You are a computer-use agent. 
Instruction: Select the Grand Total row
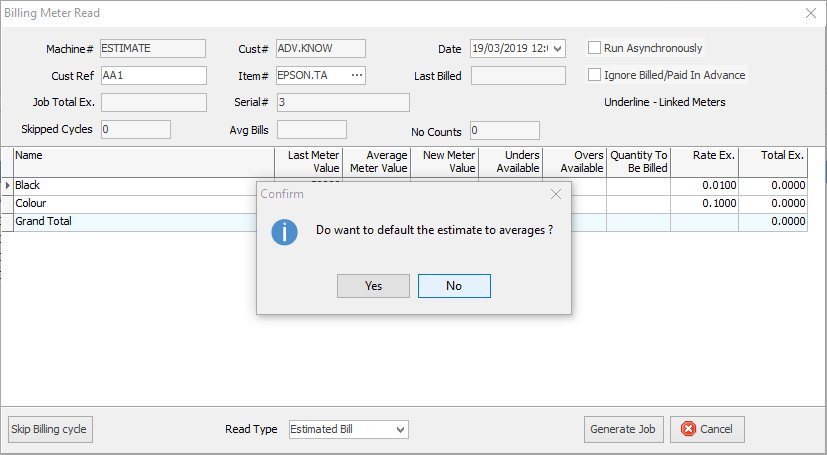point(404,221)
